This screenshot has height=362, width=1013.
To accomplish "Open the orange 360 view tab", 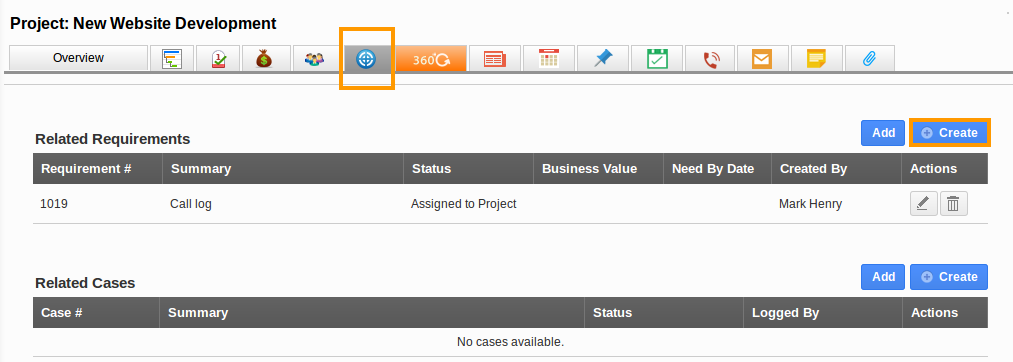I will coord(431,59).
